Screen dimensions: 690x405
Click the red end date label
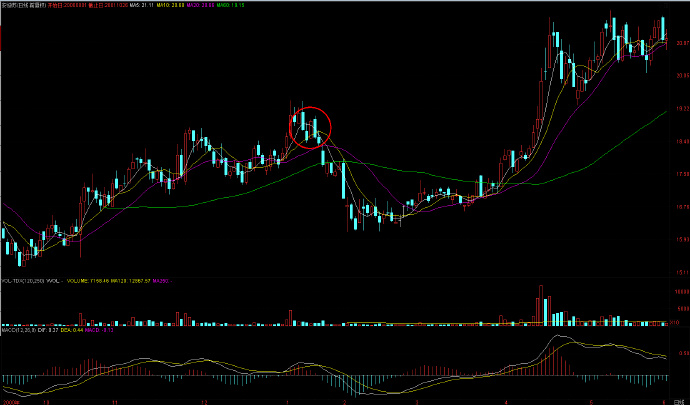108,5
